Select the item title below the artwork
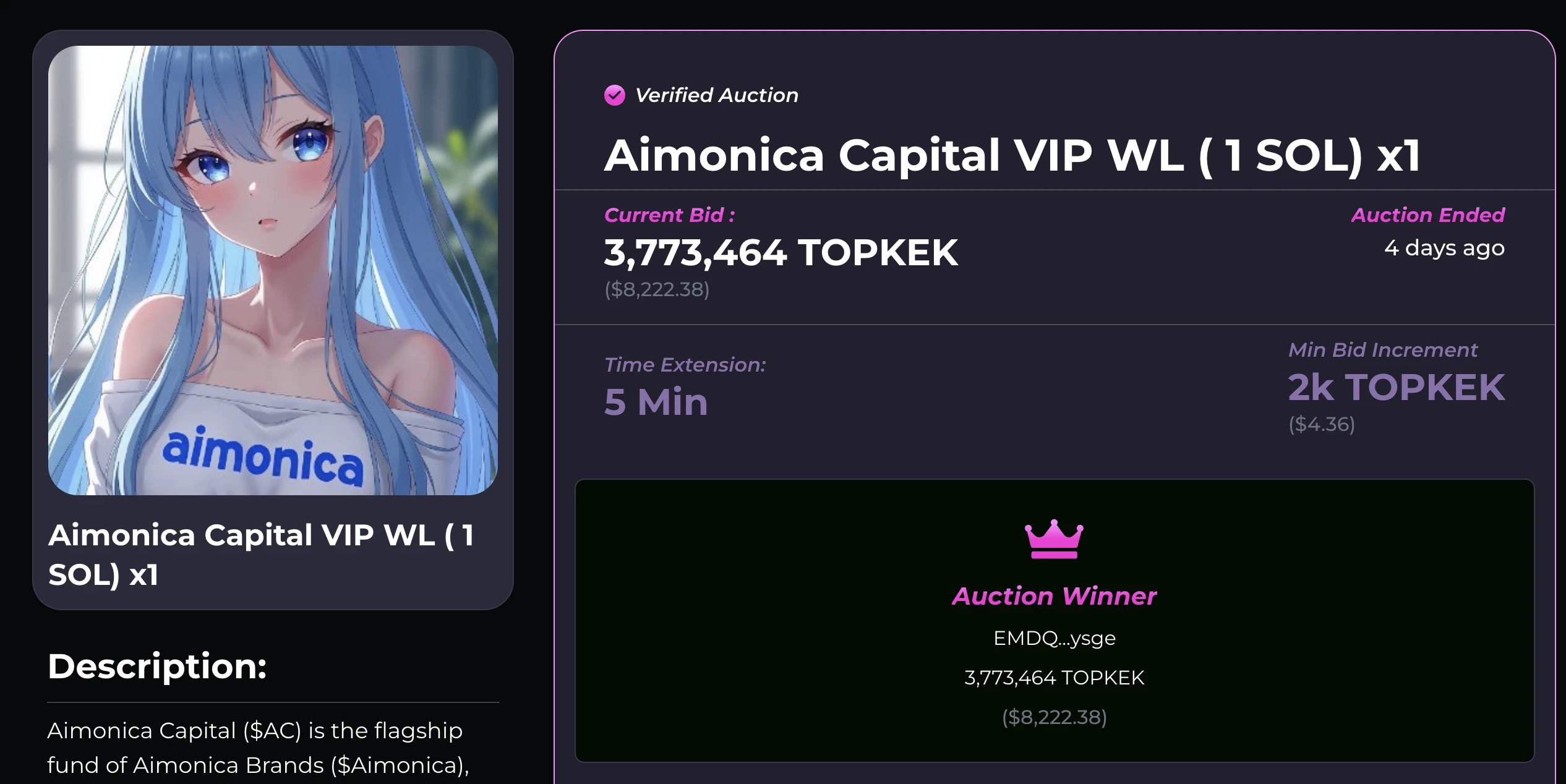 (x=261, y=555)
